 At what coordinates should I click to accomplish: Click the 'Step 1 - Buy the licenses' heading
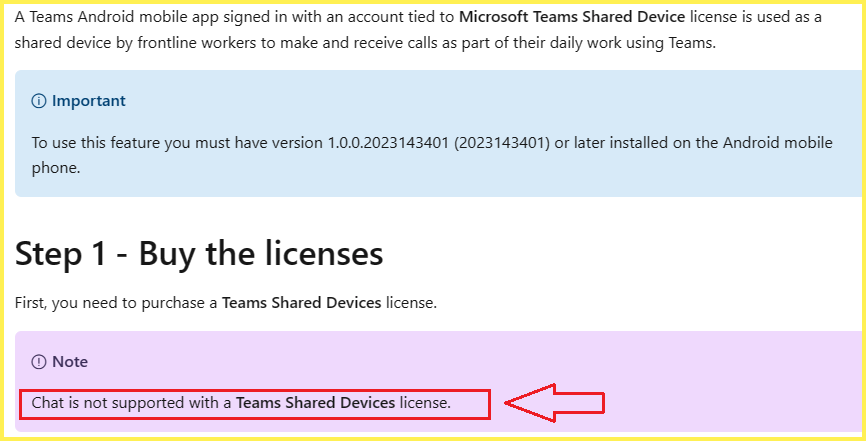tap(199, 254)
